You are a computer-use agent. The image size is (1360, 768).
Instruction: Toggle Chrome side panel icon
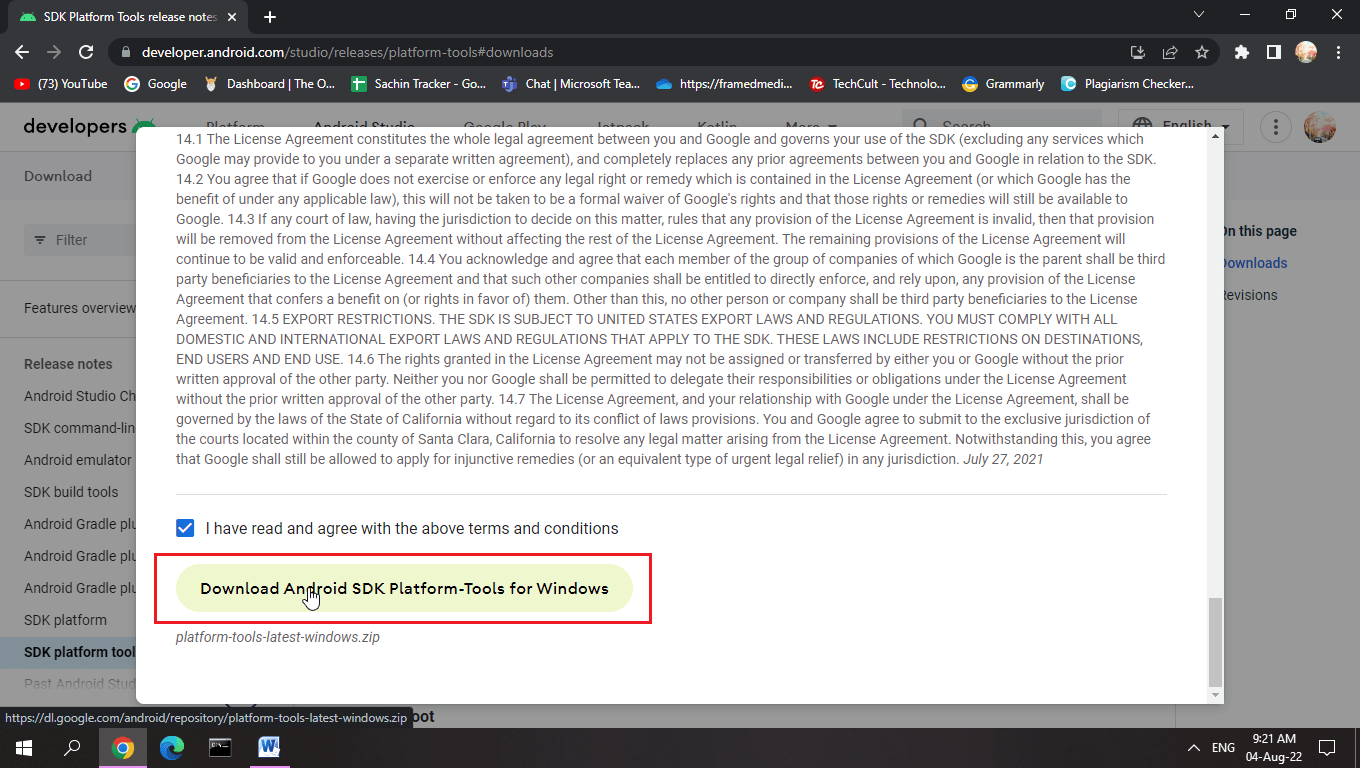pyautogui.click(x=1274, y=52)
